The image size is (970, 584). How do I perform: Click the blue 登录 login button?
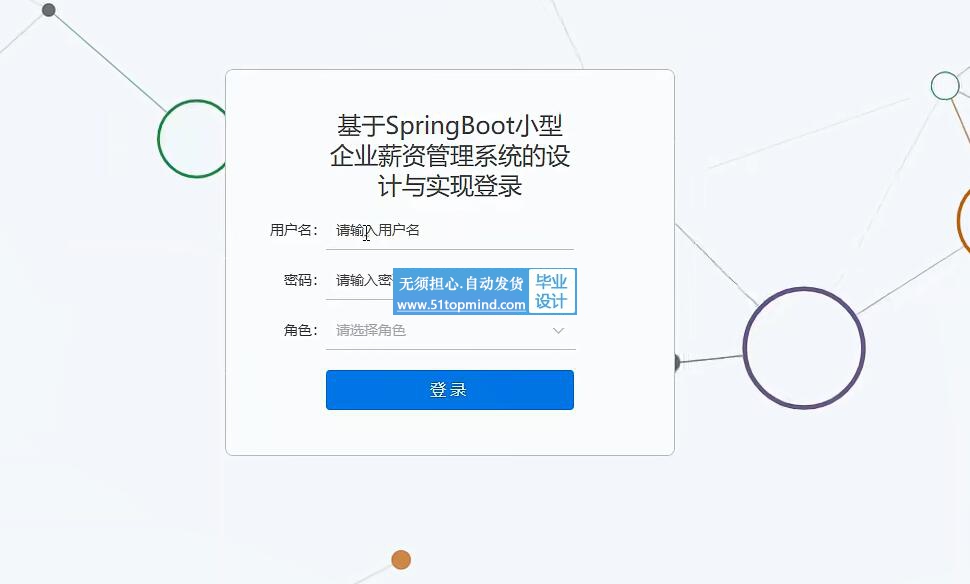[x=450, y=390]
